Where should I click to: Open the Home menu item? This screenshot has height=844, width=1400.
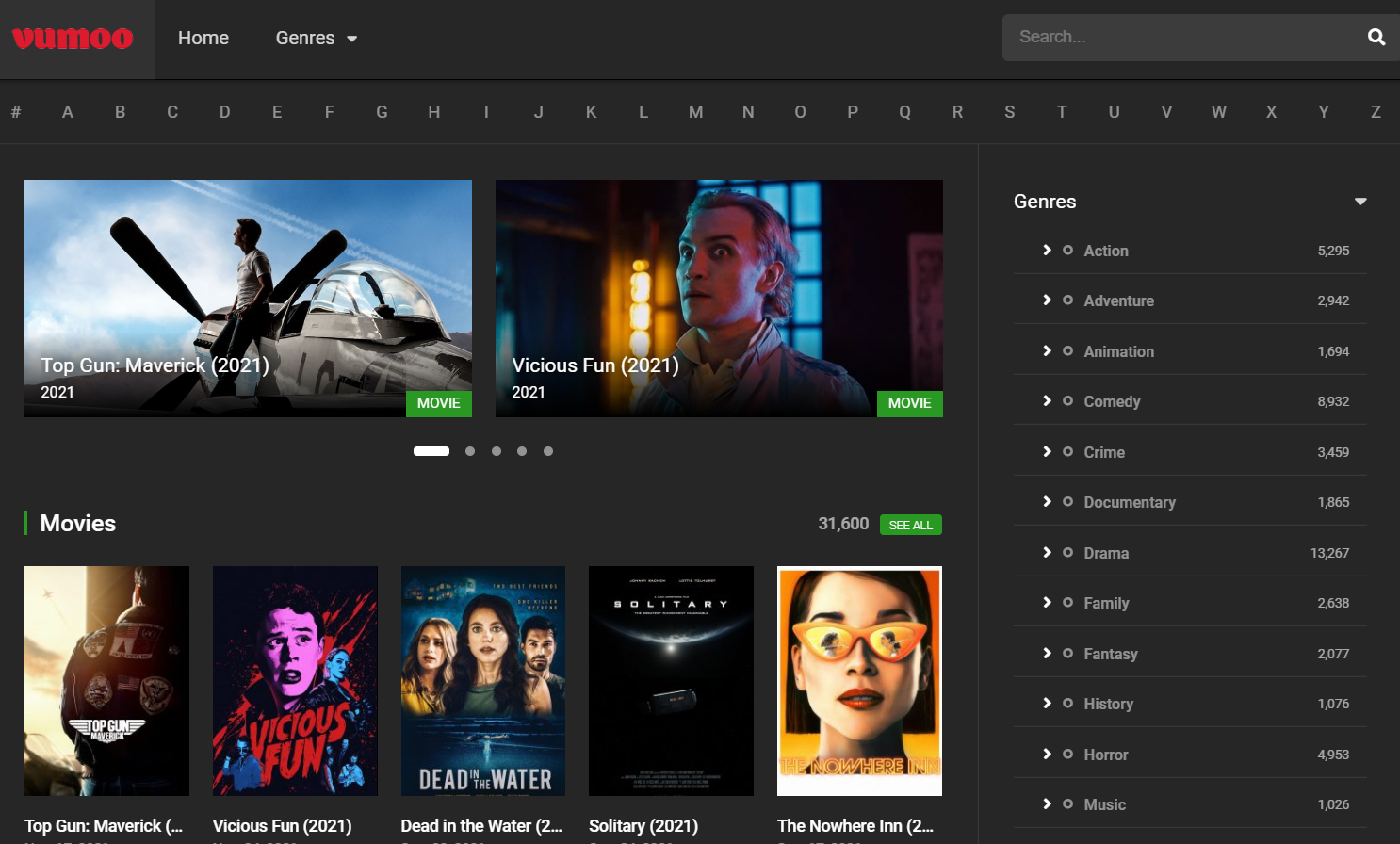point(203,38)
